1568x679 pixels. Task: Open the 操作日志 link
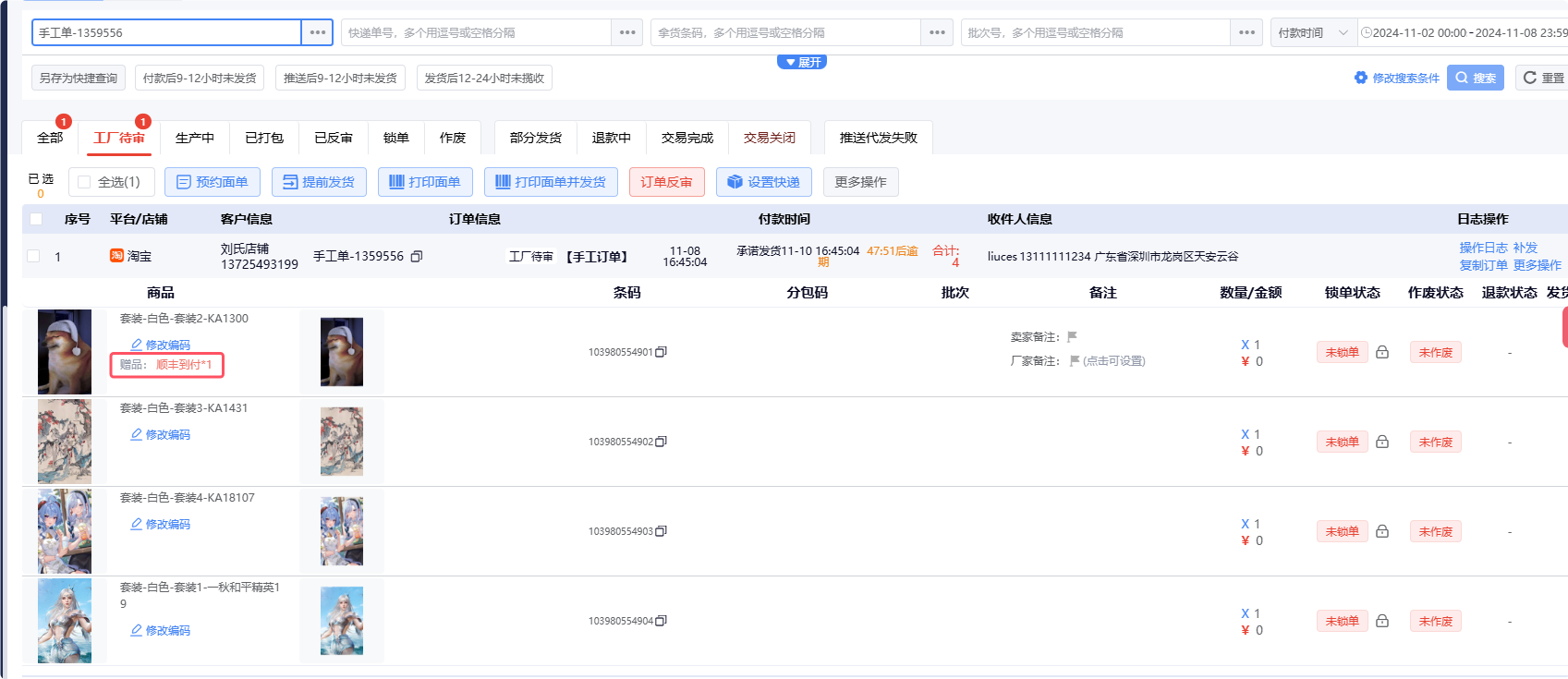click(1483, 248)
